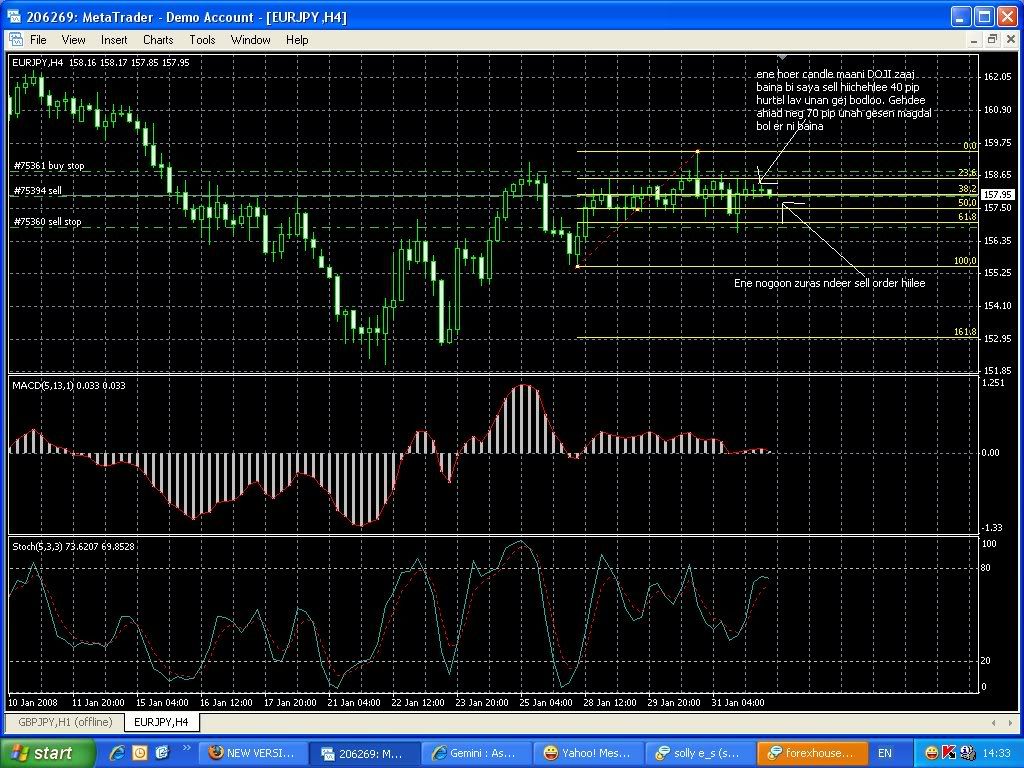Open the Tools menu

point(202,40)
